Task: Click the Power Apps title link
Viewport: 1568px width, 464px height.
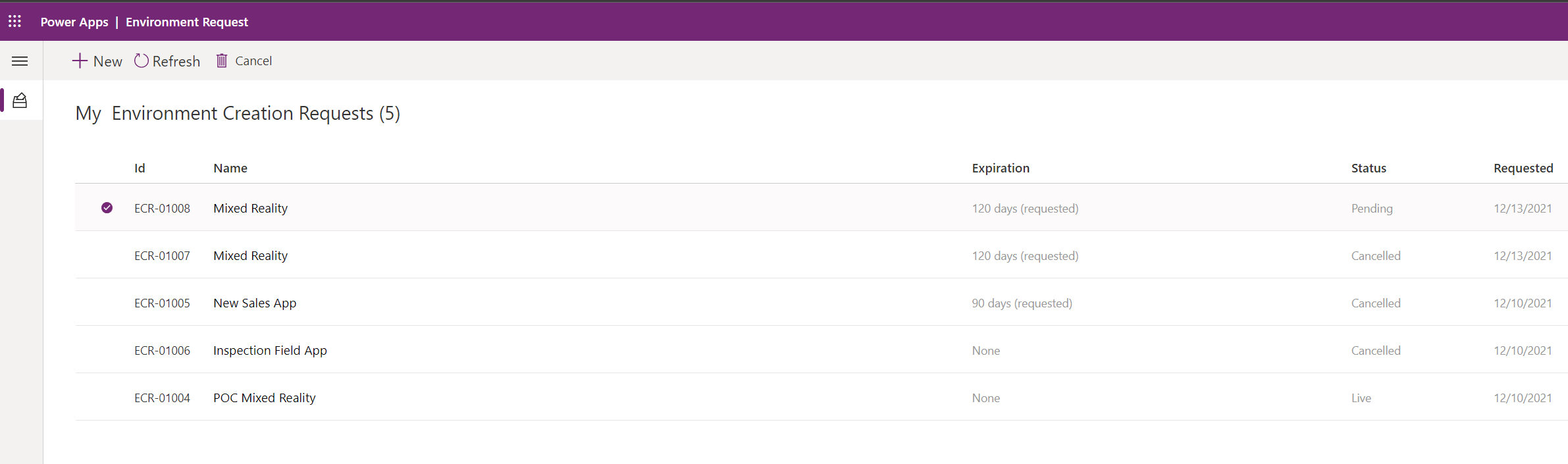Action: coord(74,22)
